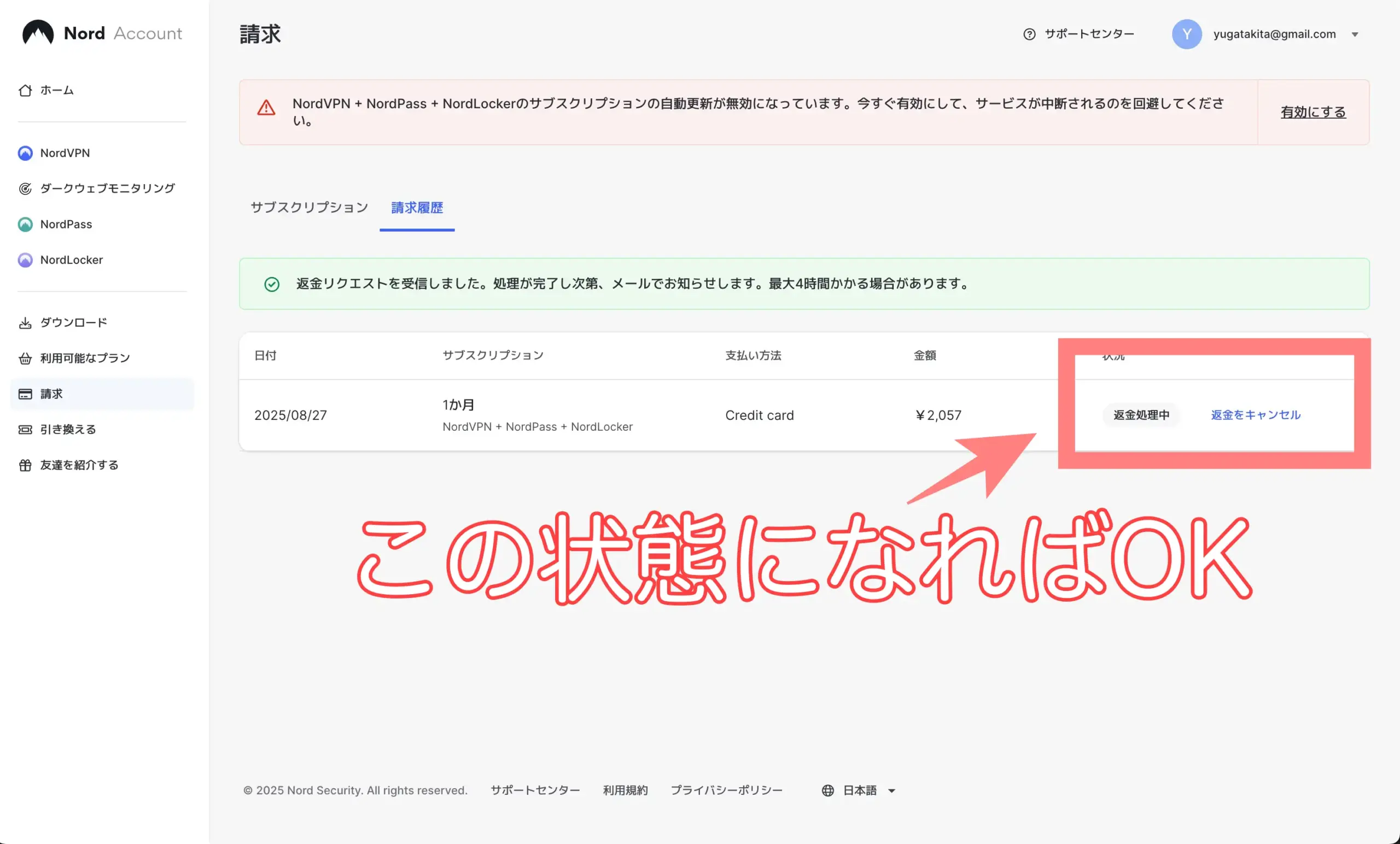
Task: Open 引き換える in the sidebar
Action: (68, 430)
